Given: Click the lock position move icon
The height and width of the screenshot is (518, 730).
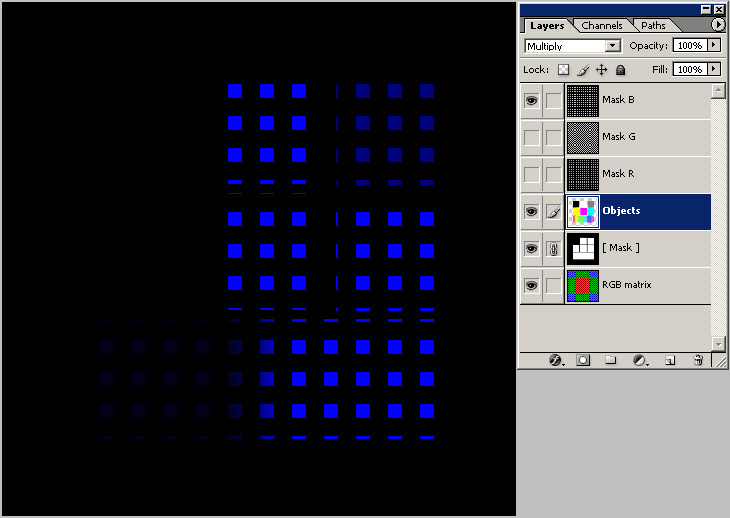Looking at the screenshot, I should (x=602, y=70).
